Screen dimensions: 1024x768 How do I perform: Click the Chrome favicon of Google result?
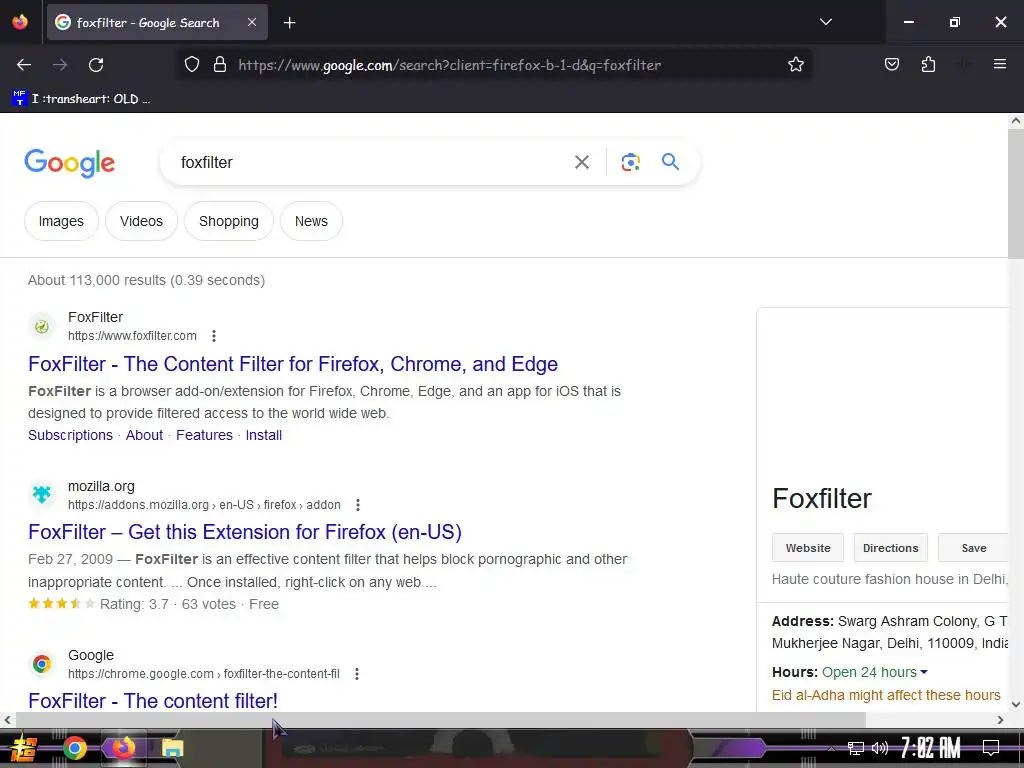click(x=42, y=664)
